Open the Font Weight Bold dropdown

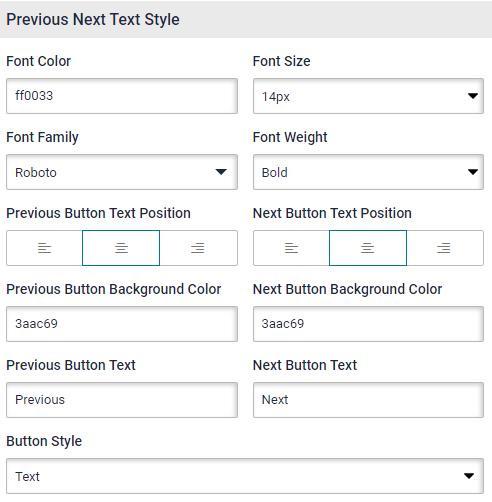click(368, 172)
